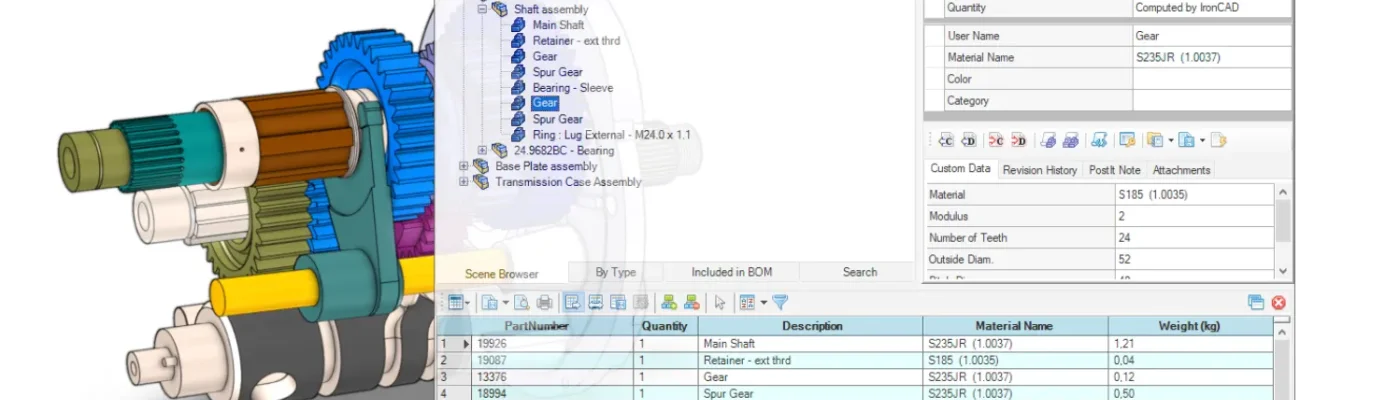Expand the Base Plate assembly node
The image size is (1400, 400).
tap(463, 167)
